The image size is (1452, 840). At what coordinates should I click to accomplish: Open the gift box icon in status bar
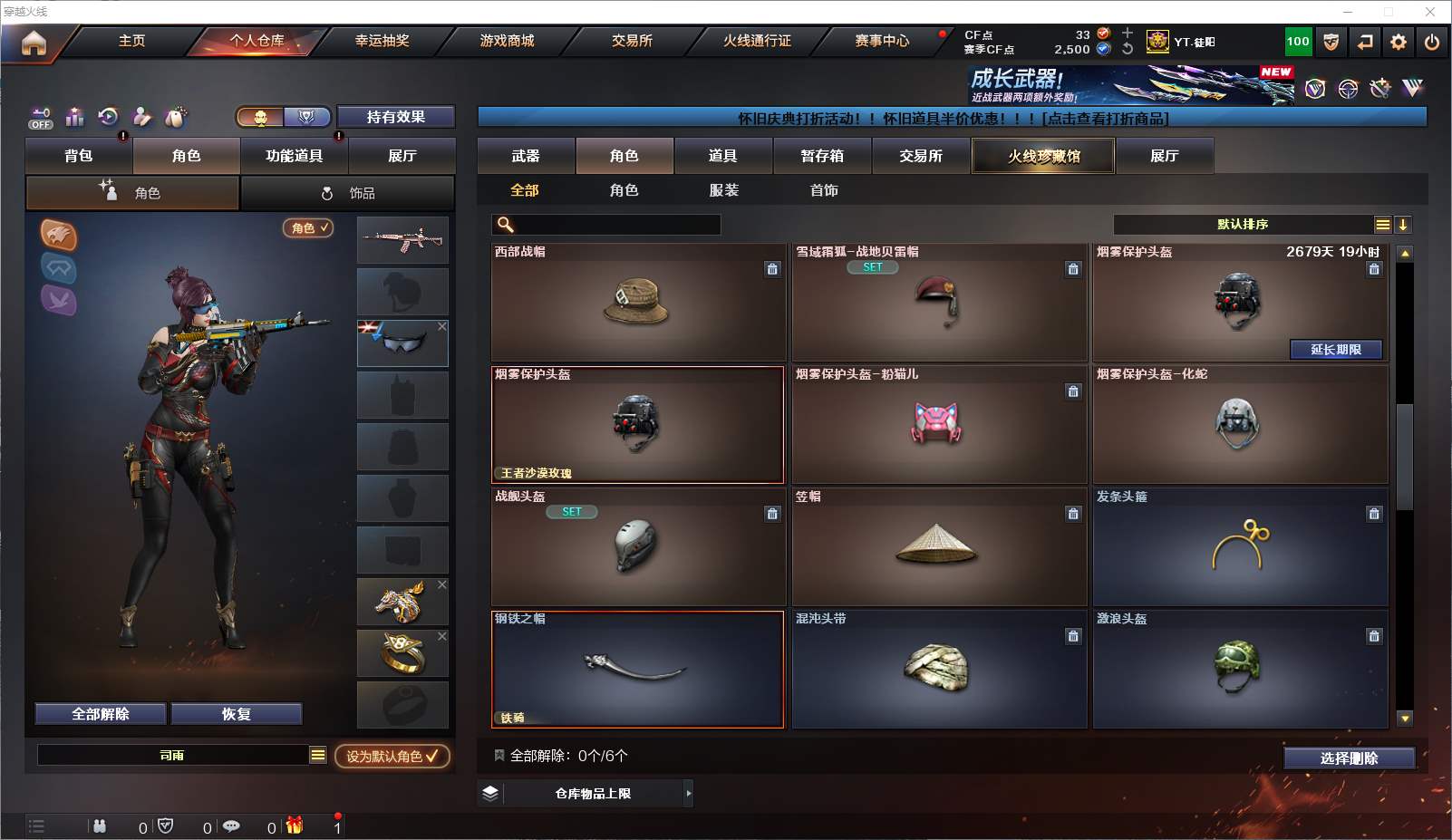coord(295,826)
